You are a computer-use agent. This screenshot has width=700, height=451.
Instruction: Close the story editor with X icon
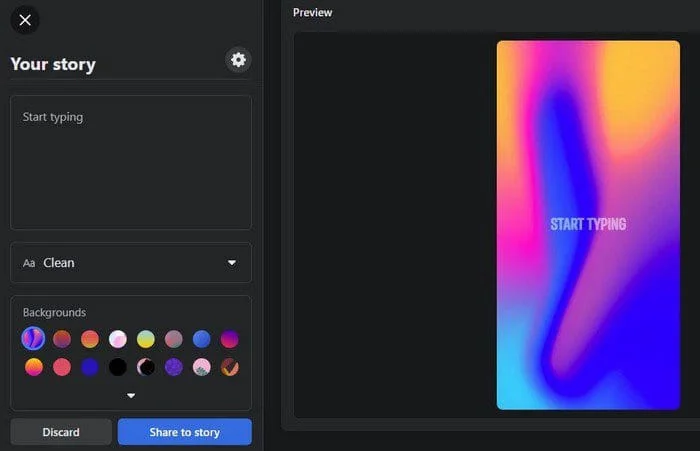pos(25,20)
